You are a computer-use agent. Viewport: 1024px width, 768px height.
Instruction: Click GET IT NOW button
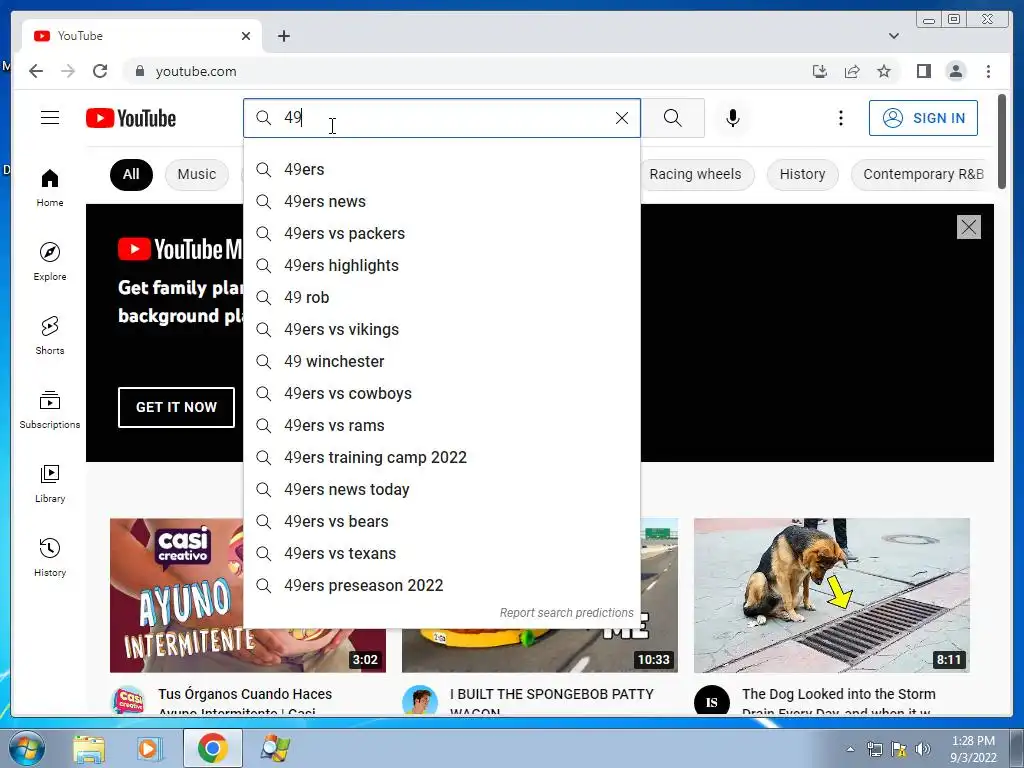(176, 408)
